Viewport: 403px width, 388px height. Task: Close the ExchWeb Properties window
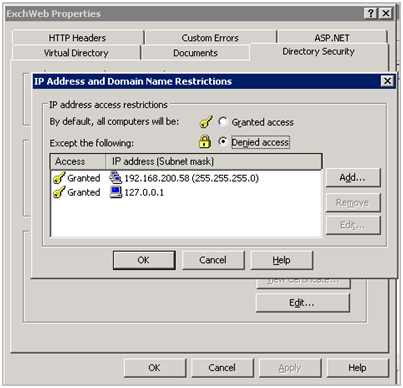[x=386, y=14]
